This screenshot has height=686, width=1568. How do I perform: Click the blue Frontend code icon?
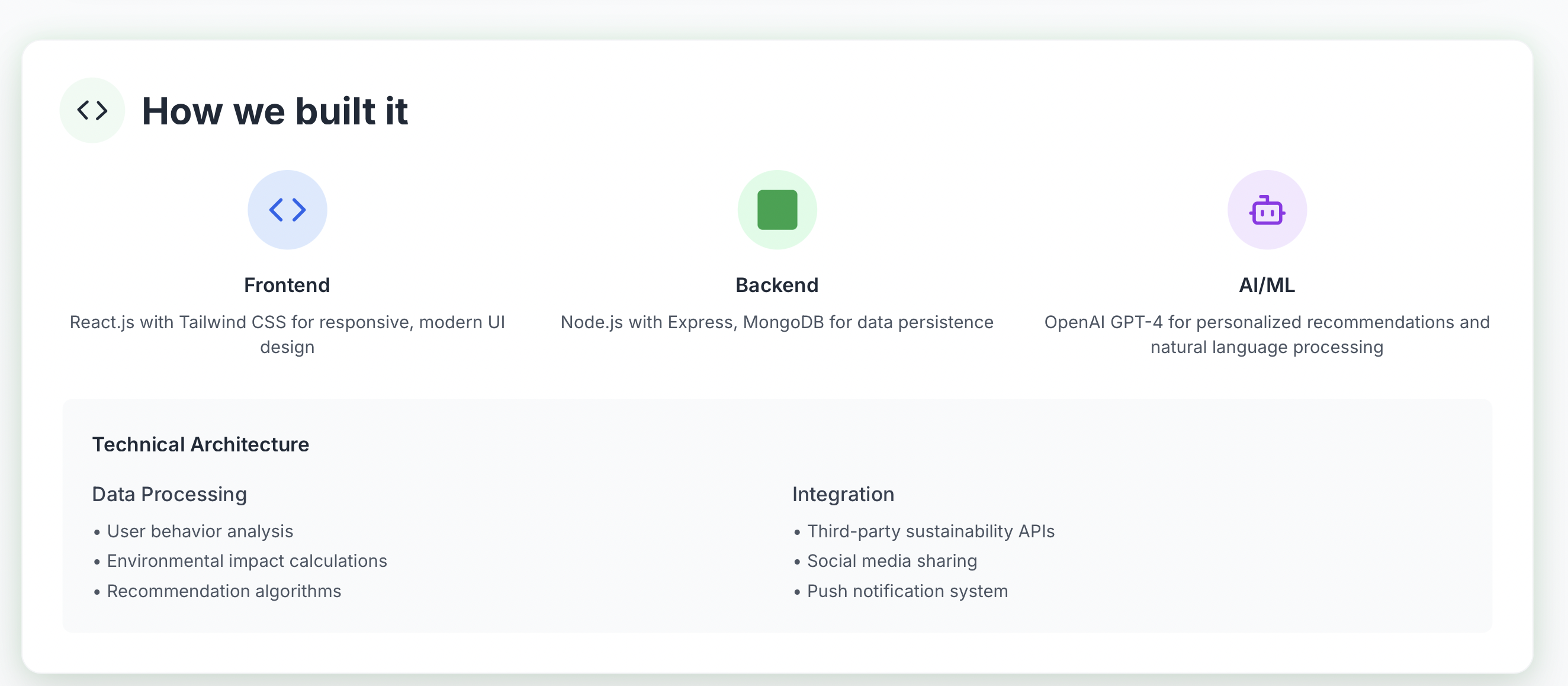point(287,209)
